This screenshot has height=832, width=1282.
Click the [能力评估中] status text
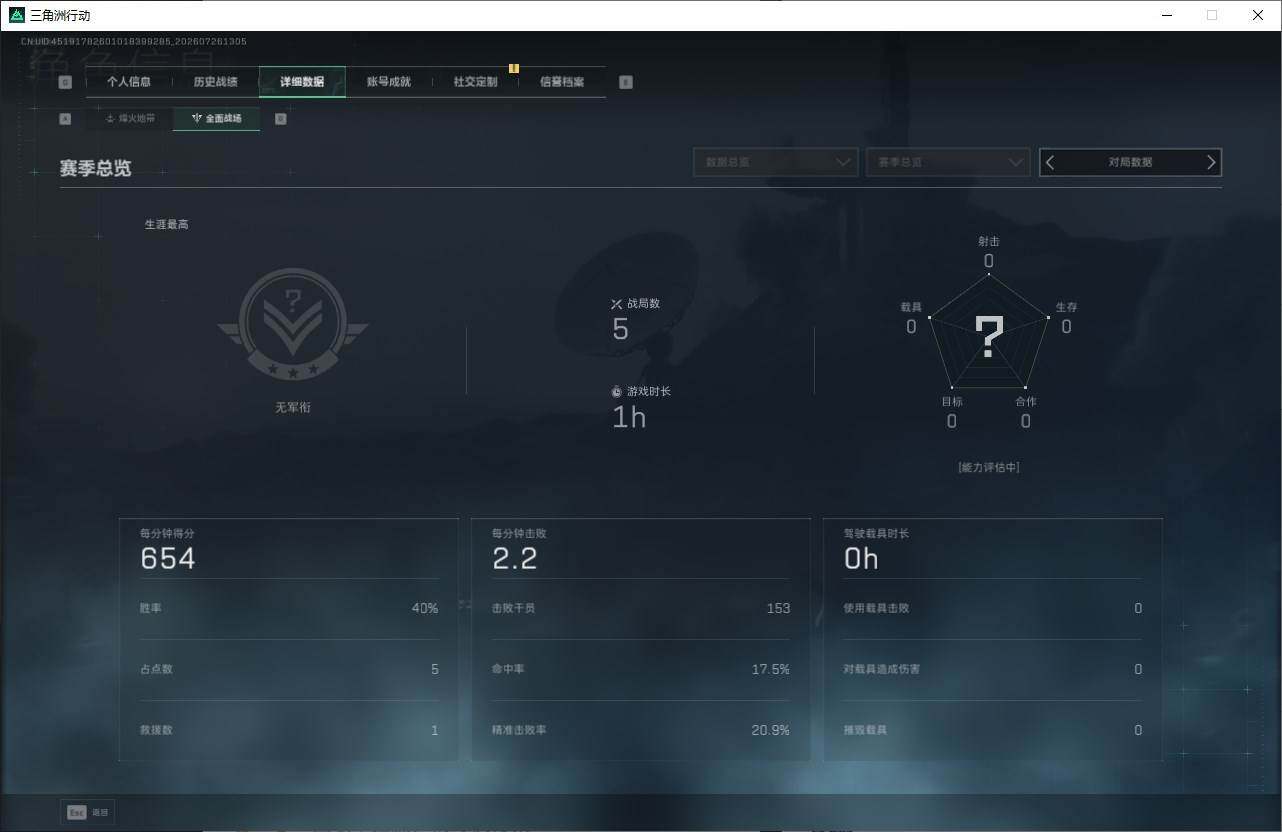[x=989, y=467]
